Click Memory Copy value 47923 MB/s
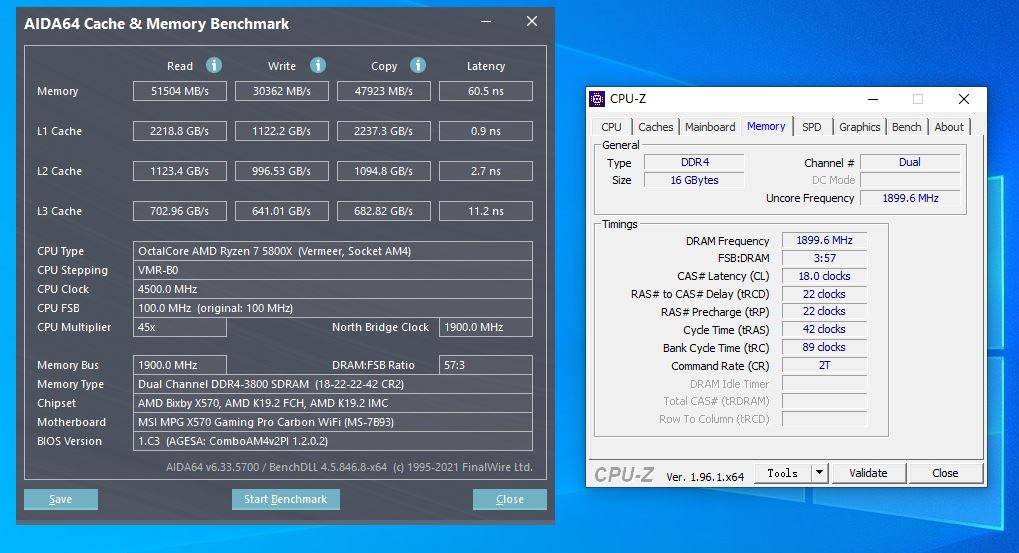Image resolution: width=1019 pixels, height=553 pixels. (x=383, y=91)
